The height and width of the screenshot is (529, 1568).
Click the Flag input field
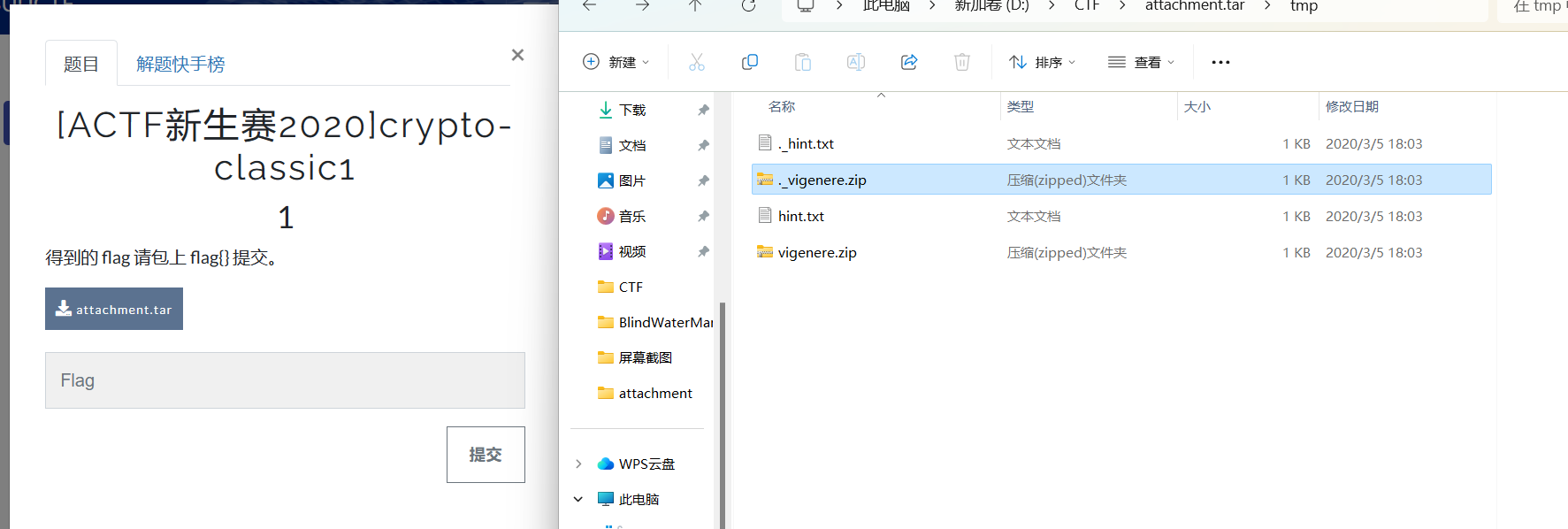tap(285, 380)
